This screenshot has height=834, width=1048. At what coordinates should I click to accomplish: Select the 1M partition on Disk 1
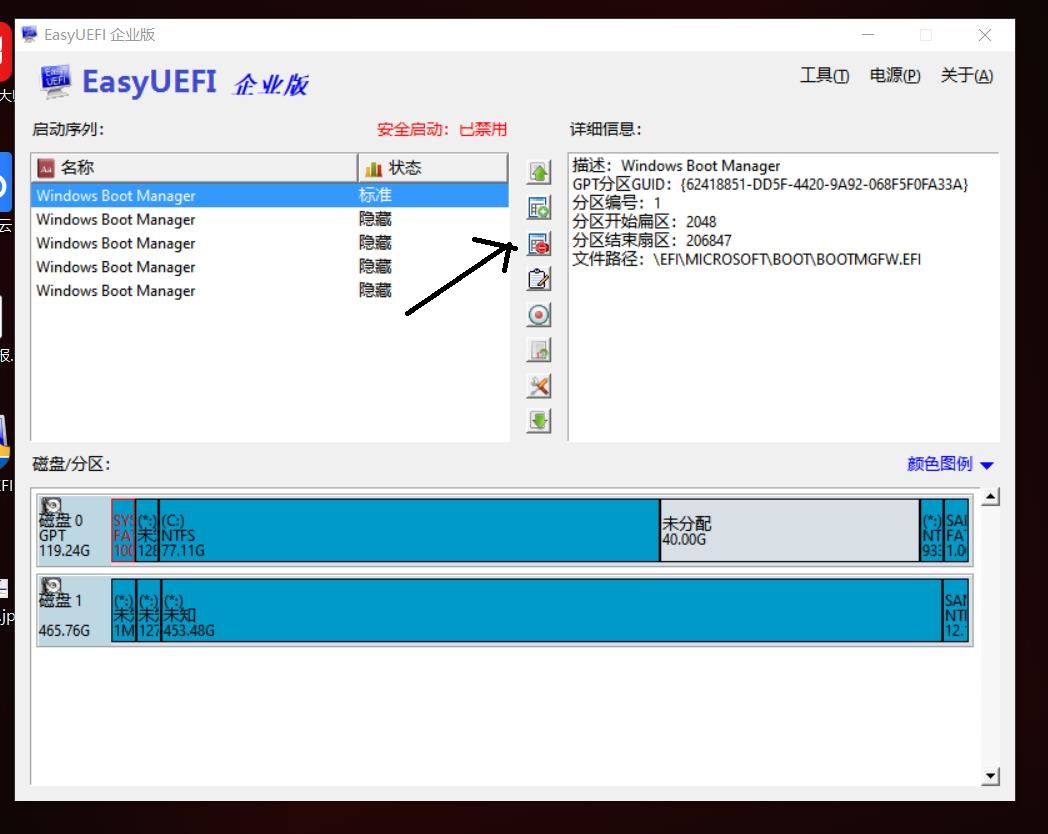pyautogui.click(x=123, y=611)
